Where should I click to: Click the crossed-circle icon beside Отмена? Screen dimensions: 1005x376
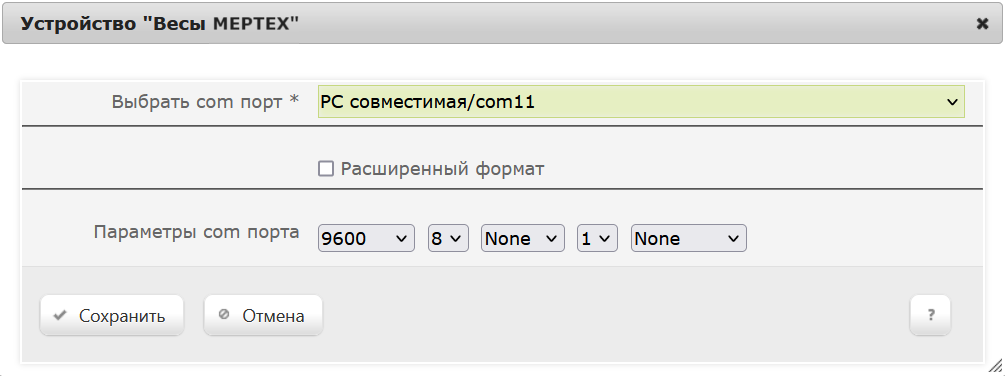(x=224, y=315)
